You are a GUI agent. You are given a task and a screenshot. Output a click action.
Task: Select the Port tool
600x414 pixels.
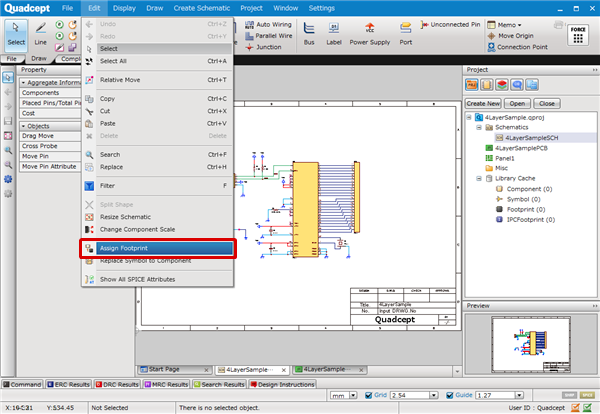click(x=405, y=34)
